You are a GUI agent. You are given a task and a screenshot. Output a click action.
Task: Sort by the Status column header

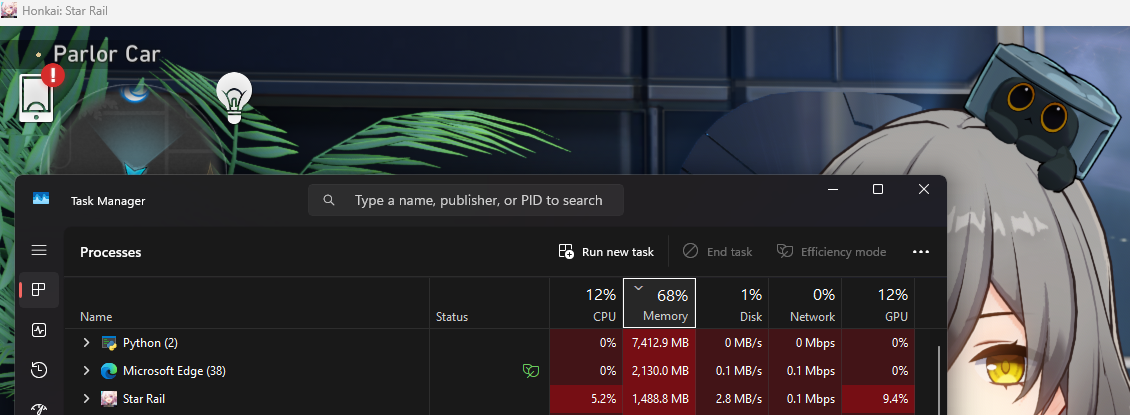489,303
